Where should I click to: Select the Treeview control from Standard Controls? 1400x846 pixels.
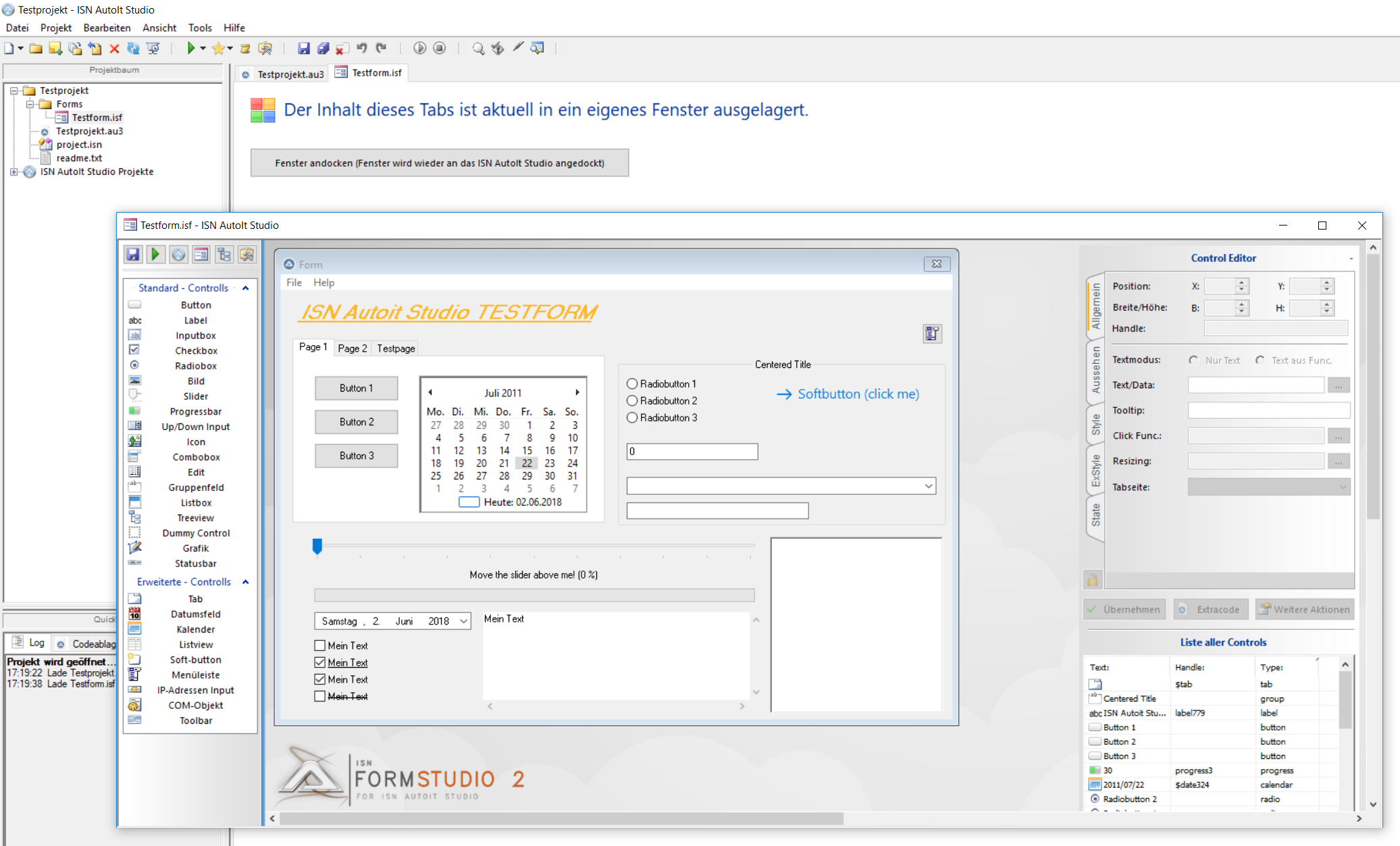point(195,518)
